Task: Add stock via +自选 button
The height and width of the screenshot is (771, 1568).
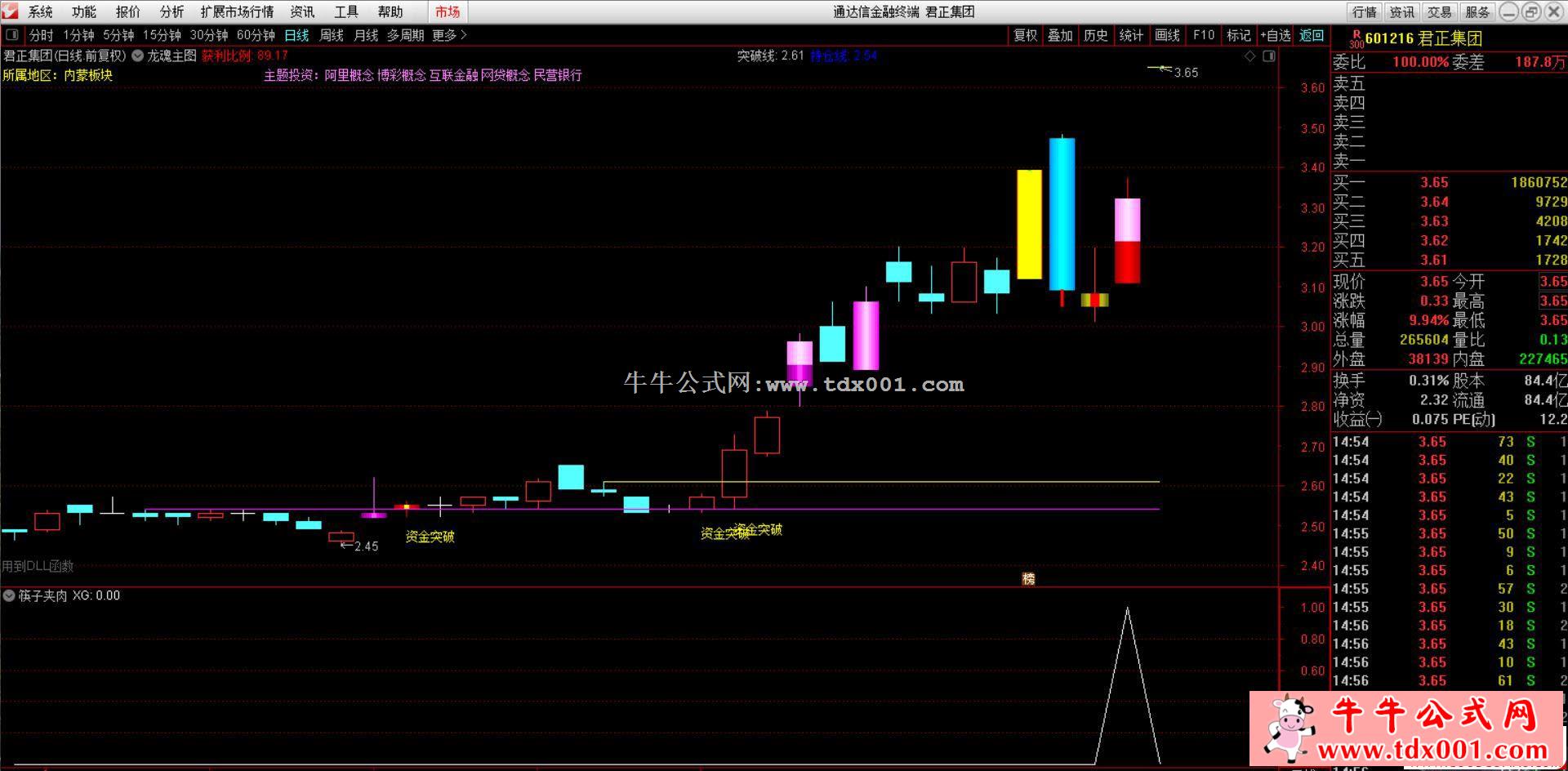Action: pyautogui.click(x=1275, y=35)
